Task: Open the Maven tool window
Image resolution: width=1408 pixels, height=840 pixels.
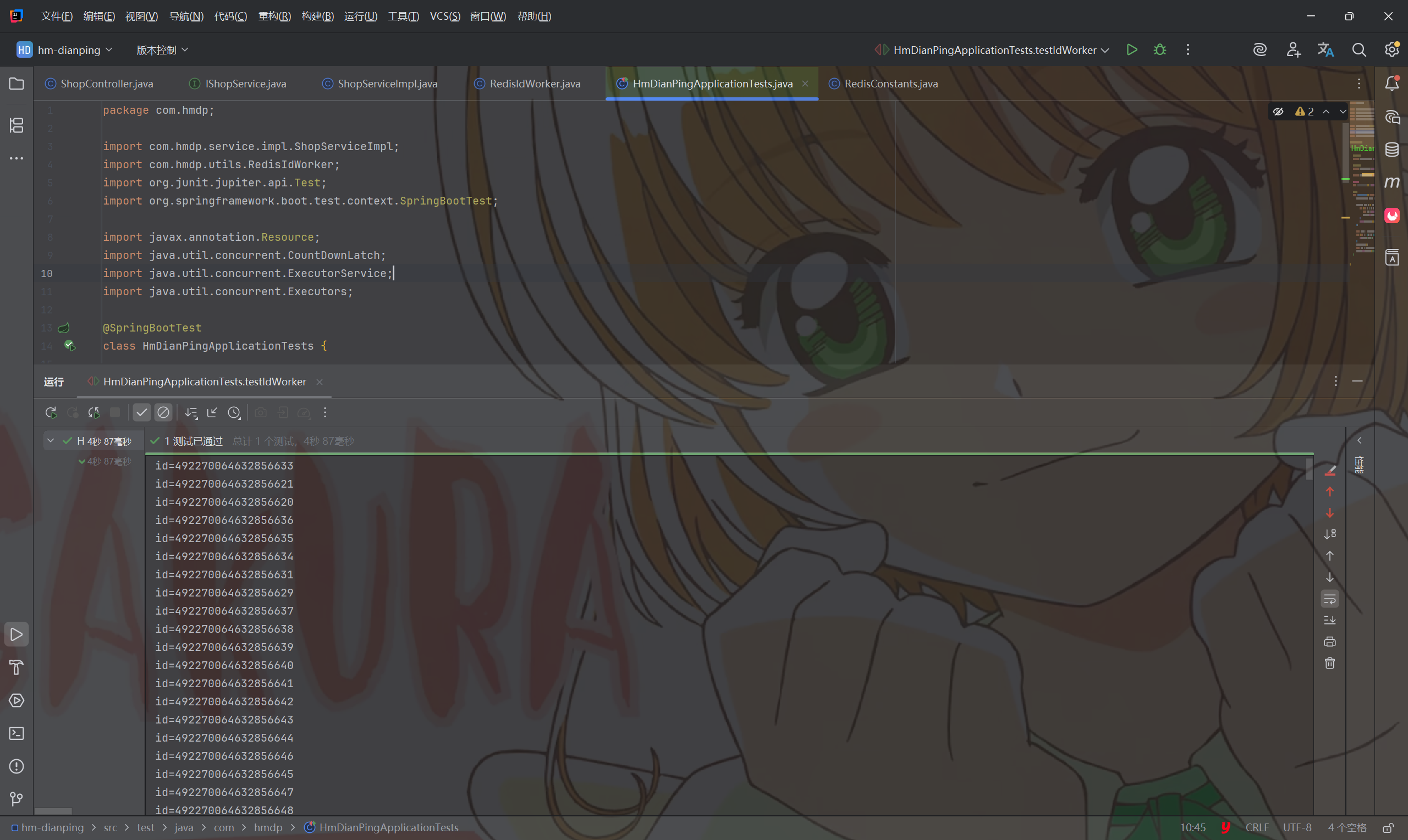Action: pos(1391,183)
